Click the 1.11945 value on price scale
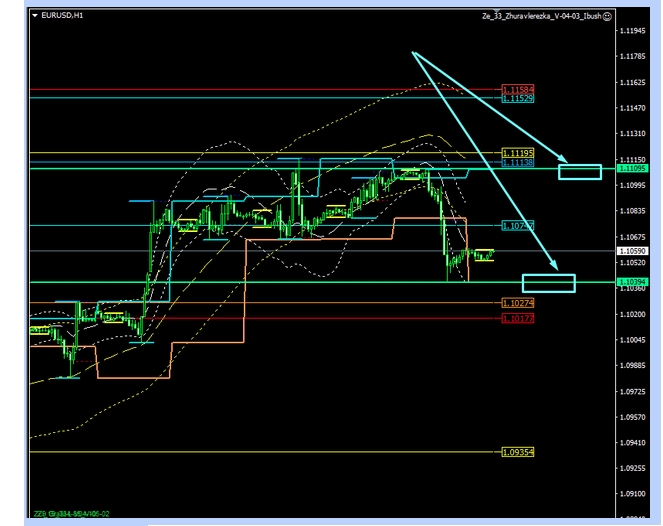The image size is (663, 526). click(632, 31)
